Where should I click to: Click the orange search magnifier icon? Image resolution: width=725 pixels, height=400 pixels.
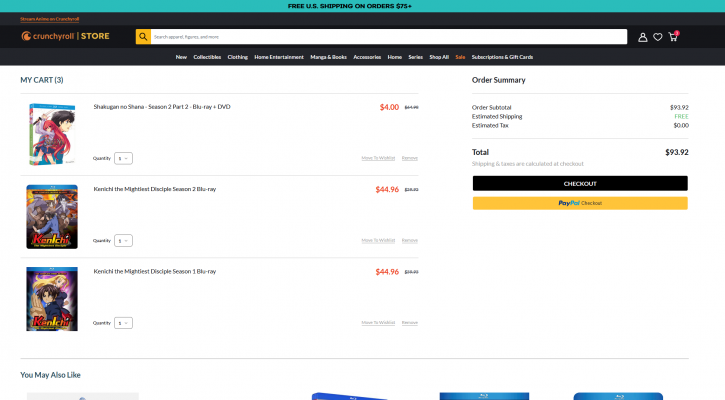(x=143, y=37)
